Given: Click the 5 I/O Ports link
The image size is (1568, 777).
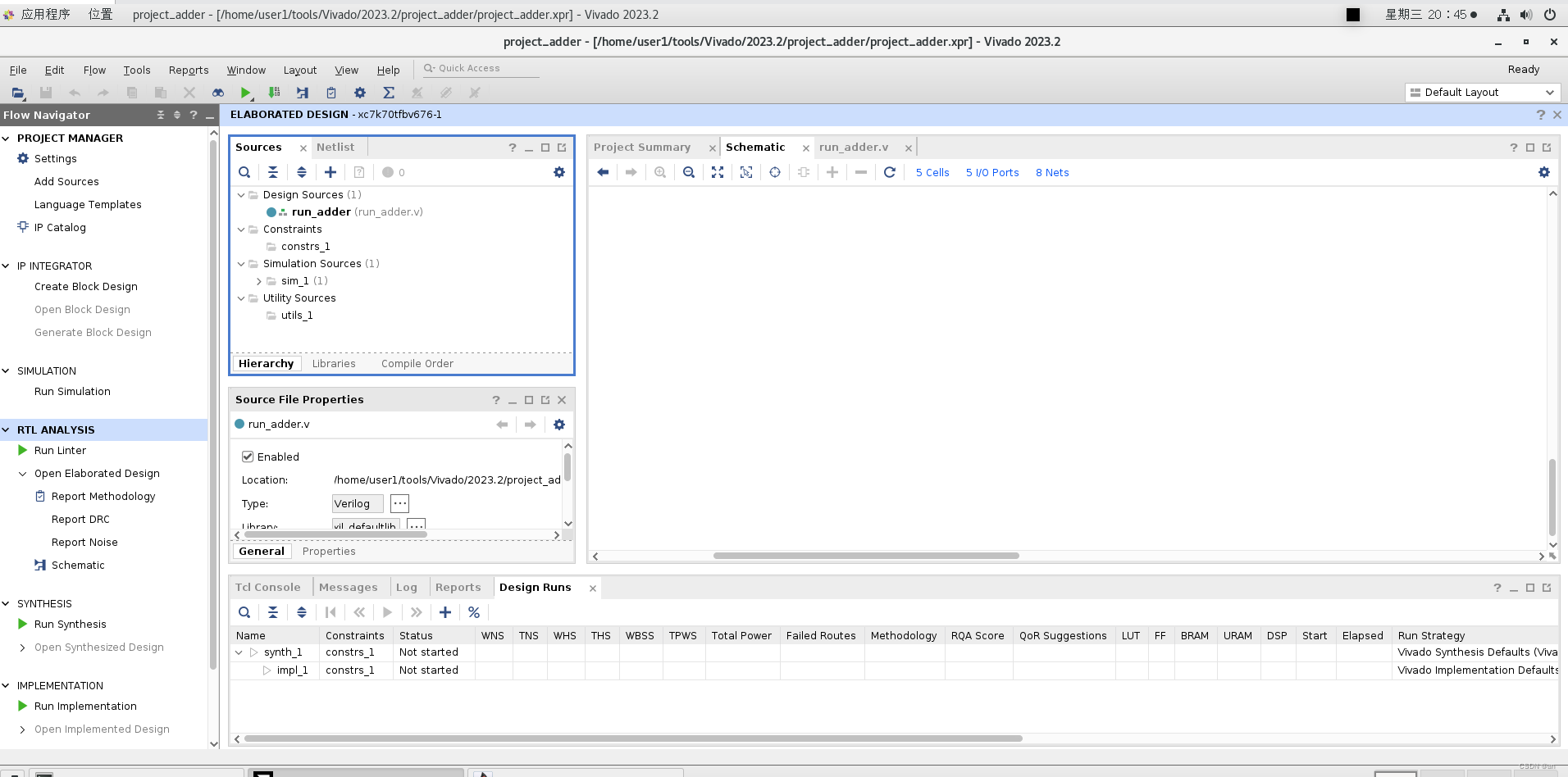Looking at the screenshot, I should click(x=992, y=173).
